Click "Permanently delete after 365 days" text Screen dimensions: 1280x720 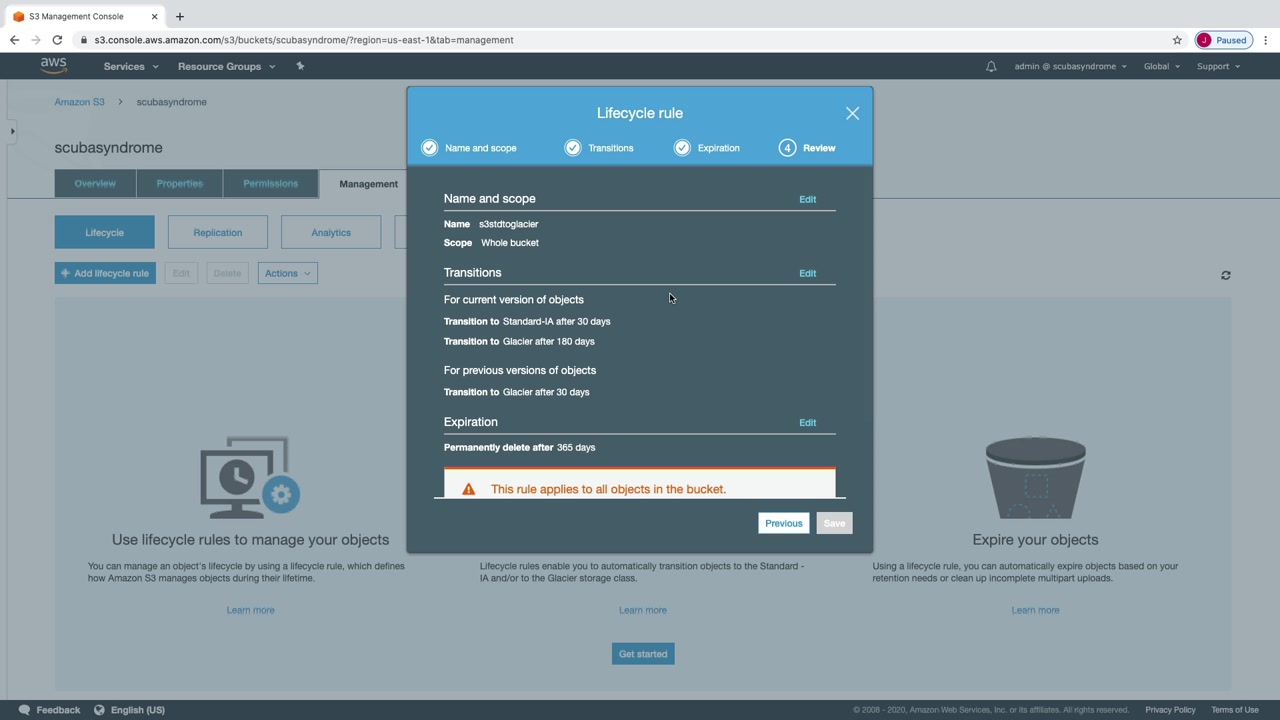point(519,448)
